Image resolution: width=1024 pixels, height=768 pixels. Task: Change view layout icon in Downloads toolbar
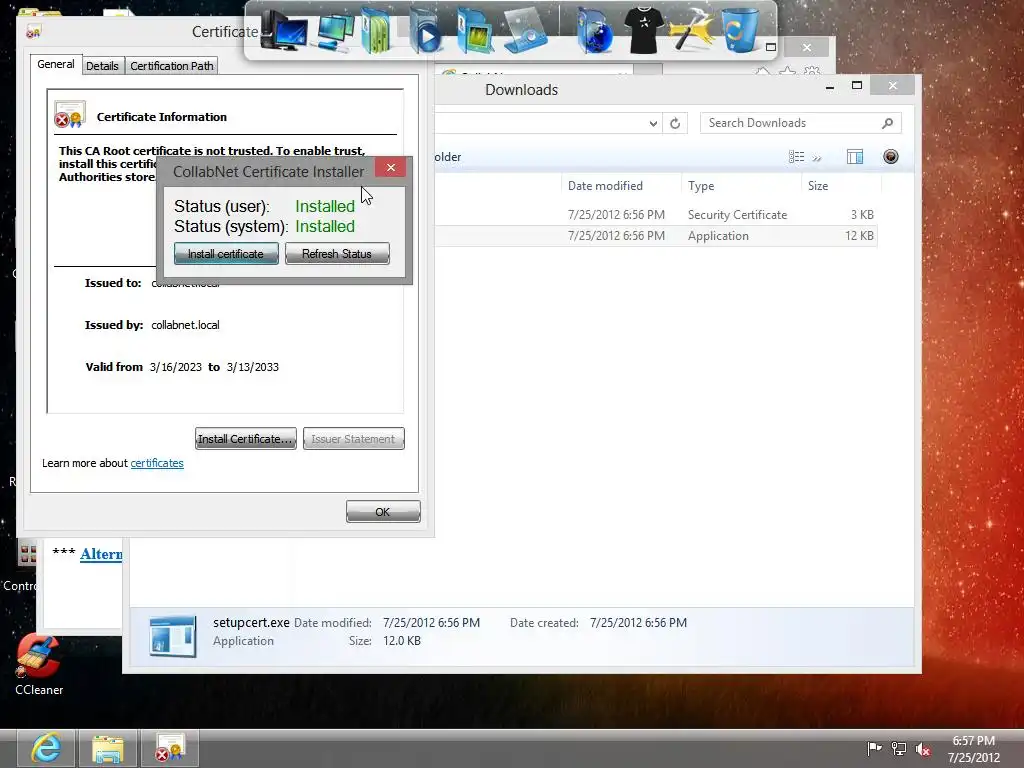[x=796, y=157]
